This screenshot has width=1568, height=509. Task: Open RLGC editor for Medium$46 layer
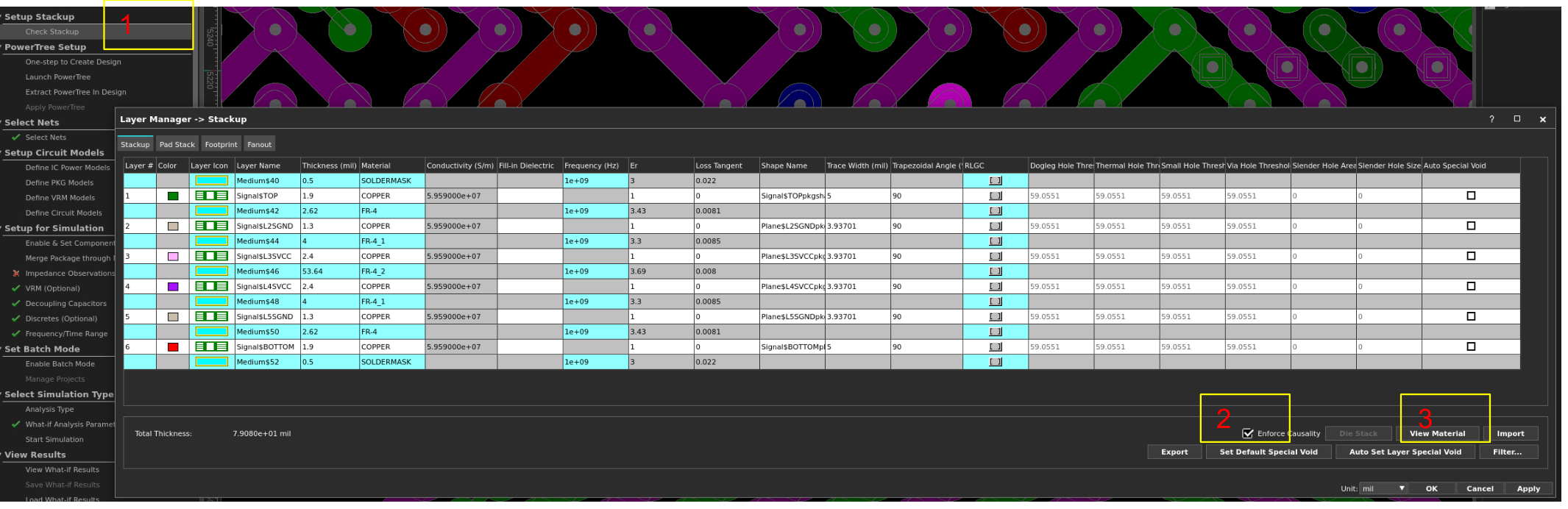tap(996, 271)
